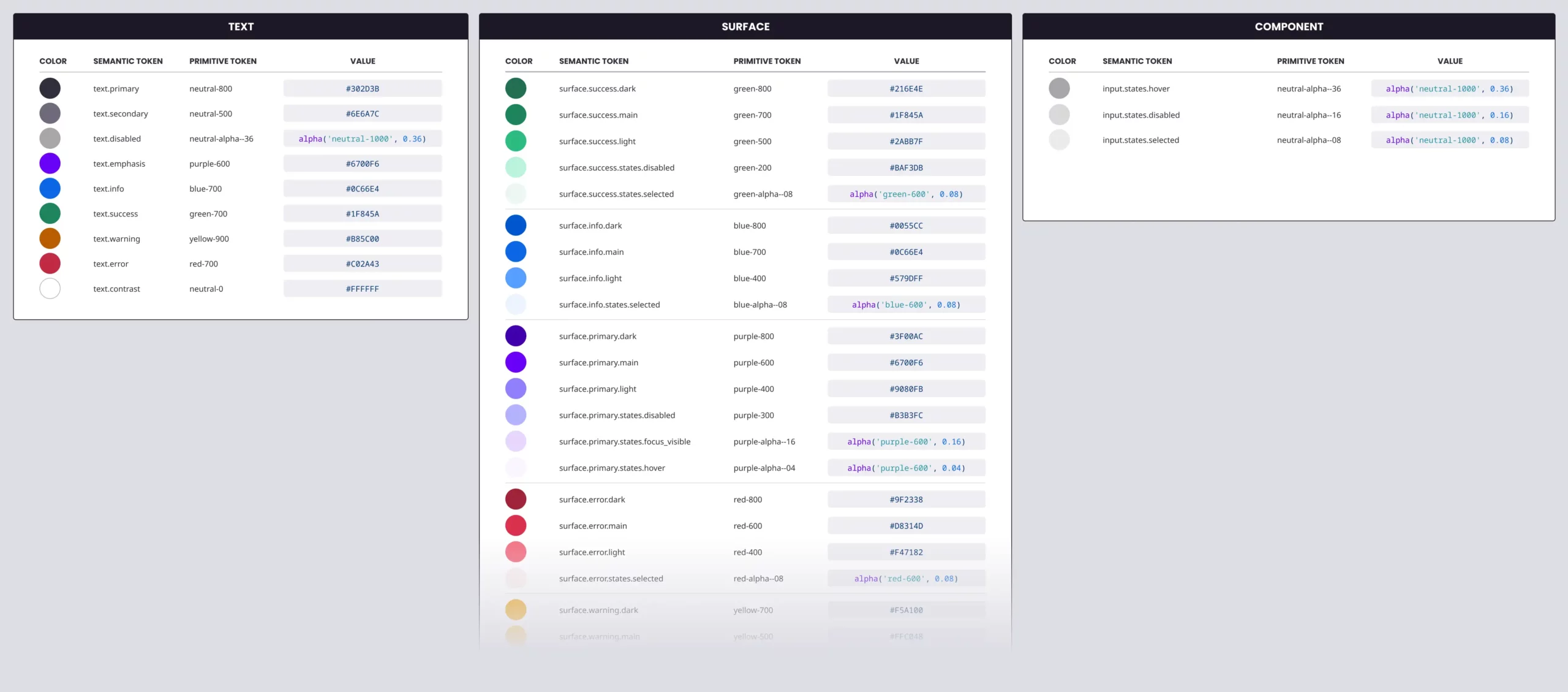
Task: Click the #BAF3DB value field
Action: pos(907,167)
